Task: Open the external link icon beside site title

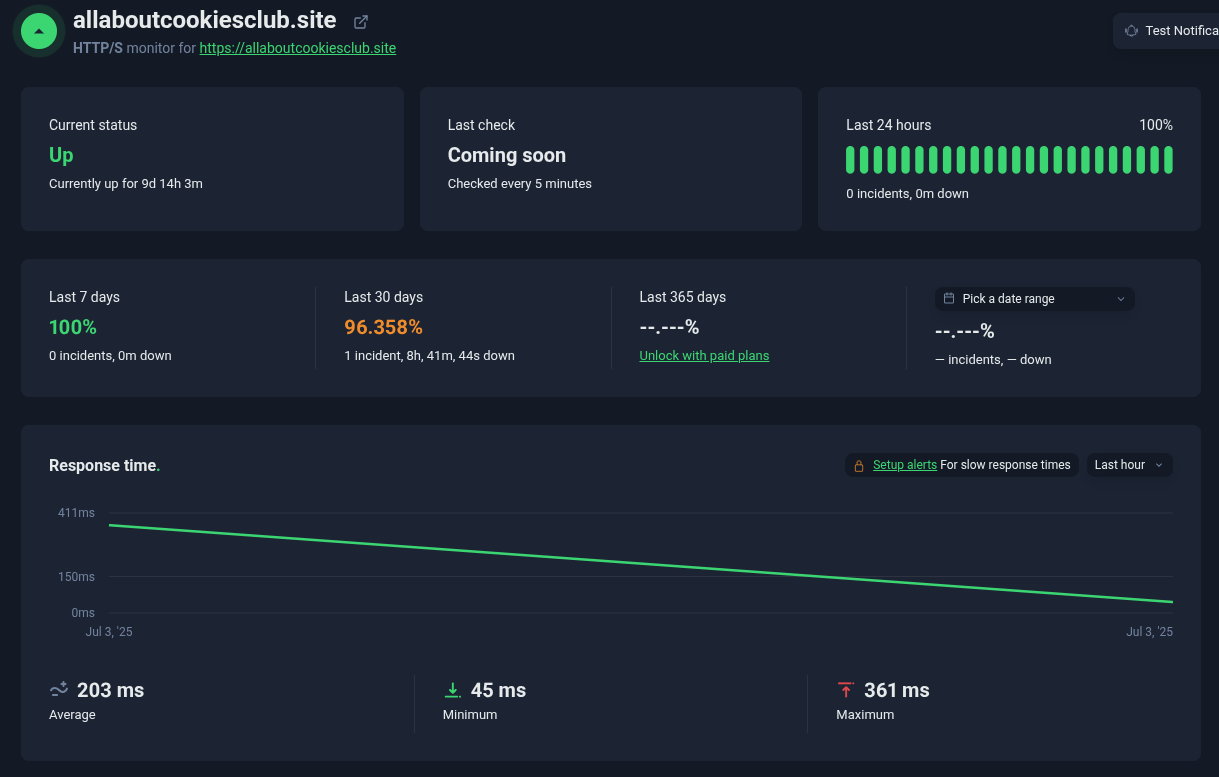Action: tap(361, 21)
